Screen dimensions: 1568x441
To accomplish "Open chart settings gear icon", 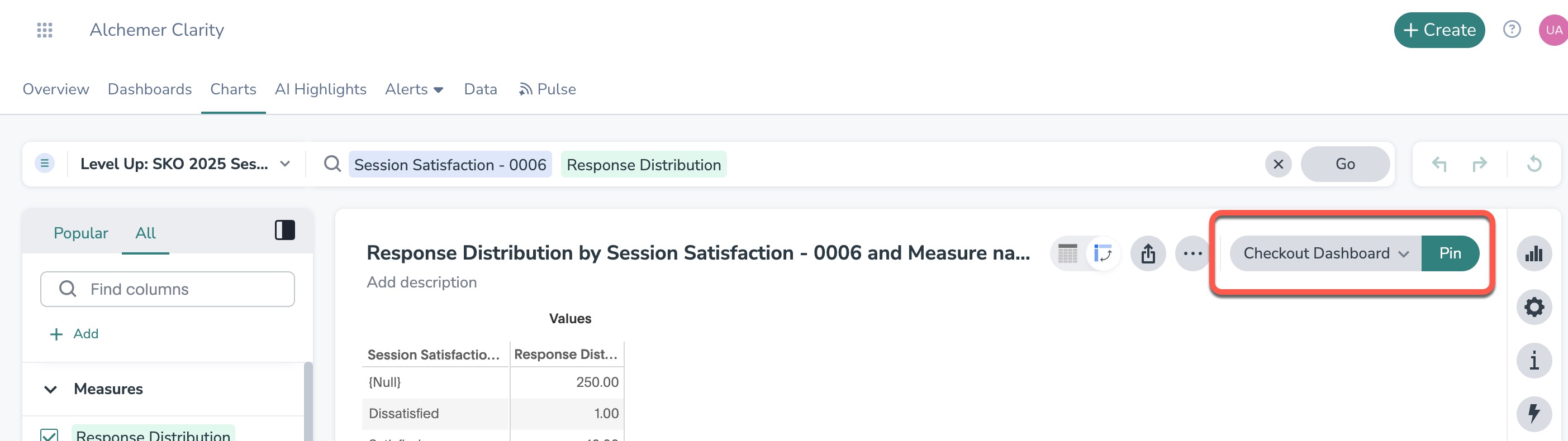I will [x=1533, y=306].
